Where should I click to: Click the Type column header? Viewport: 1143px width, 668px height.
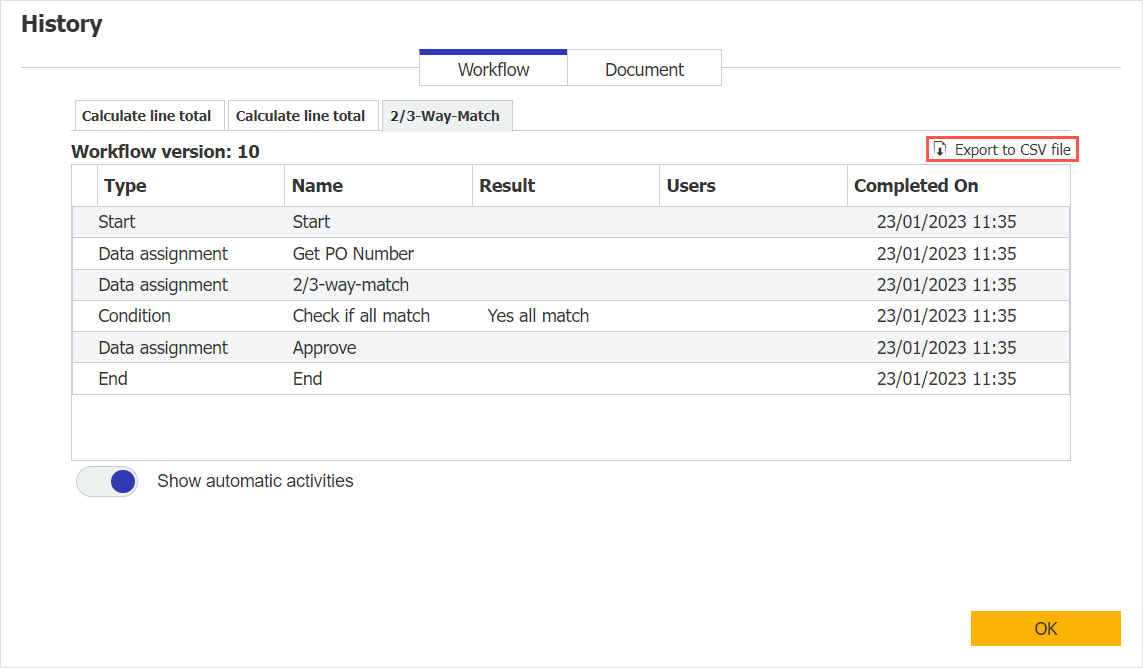click(122, 185)
